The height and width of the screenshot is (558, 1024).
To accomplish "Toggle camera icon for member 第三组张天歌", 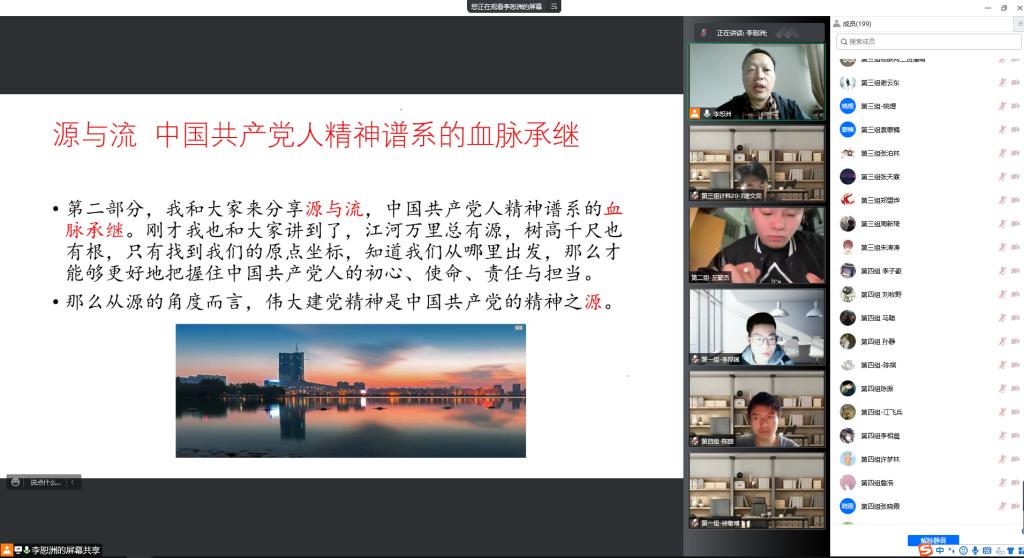I will [1015, 176].
